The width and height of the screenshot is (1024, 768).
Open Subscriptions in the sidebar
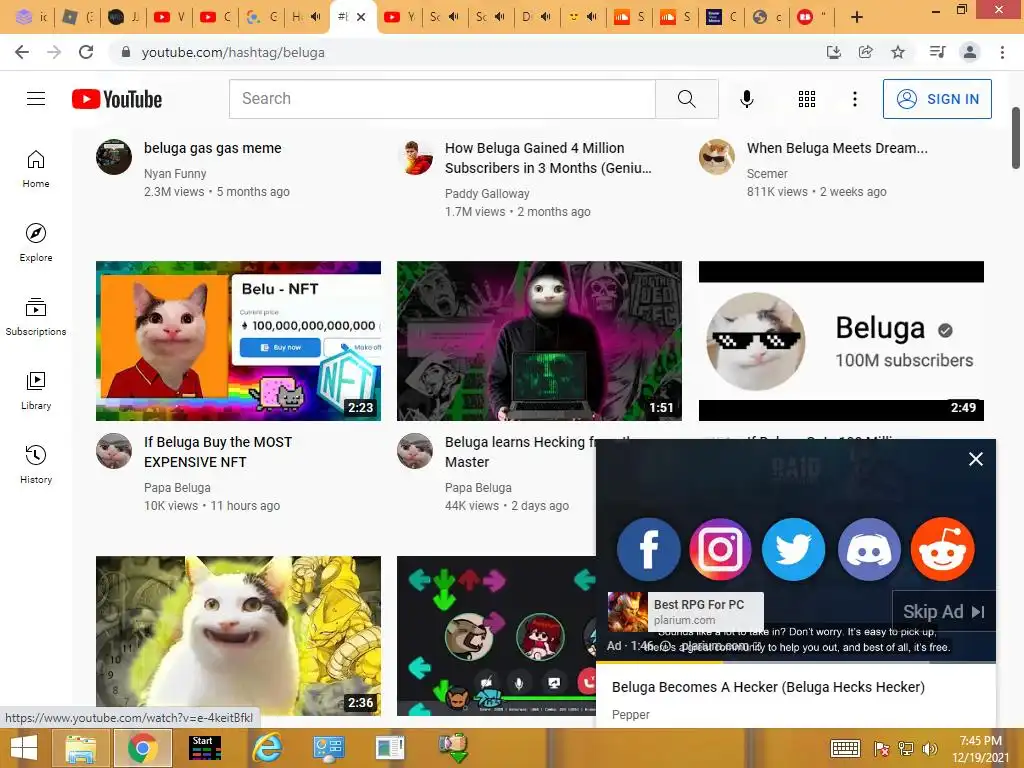point(36,316)
